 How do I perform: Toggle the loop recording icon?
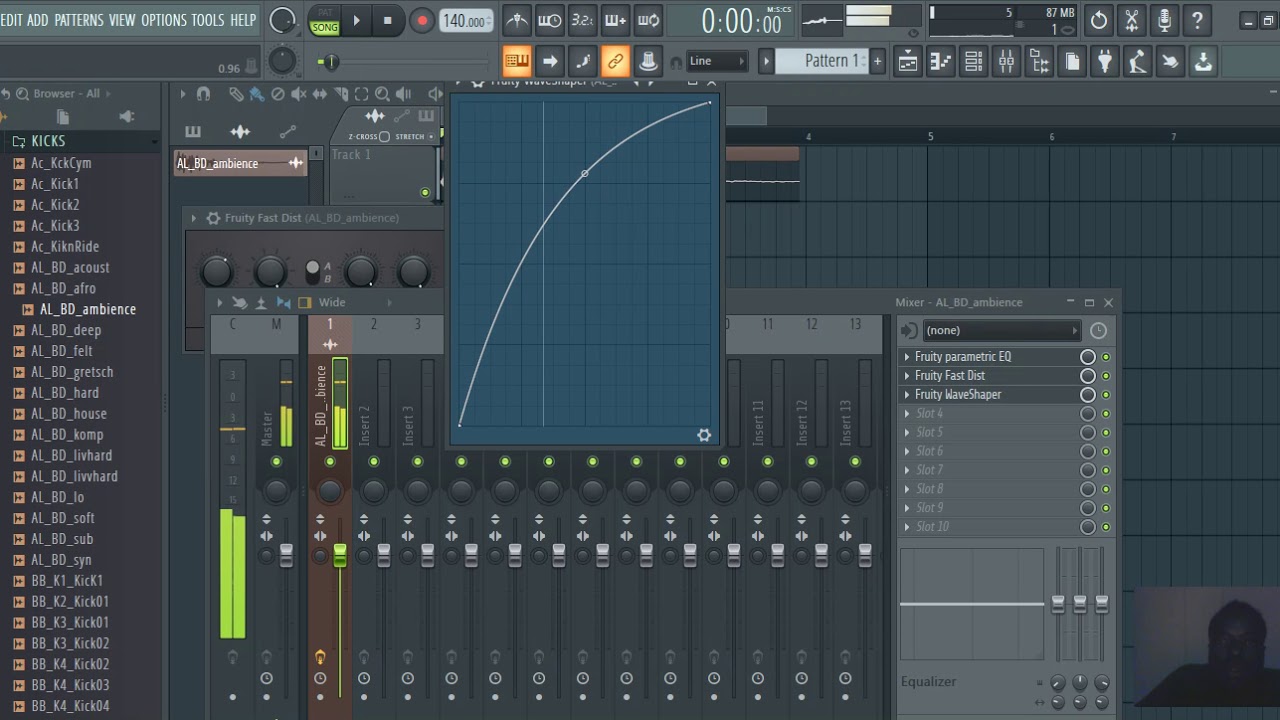(648, 19)
